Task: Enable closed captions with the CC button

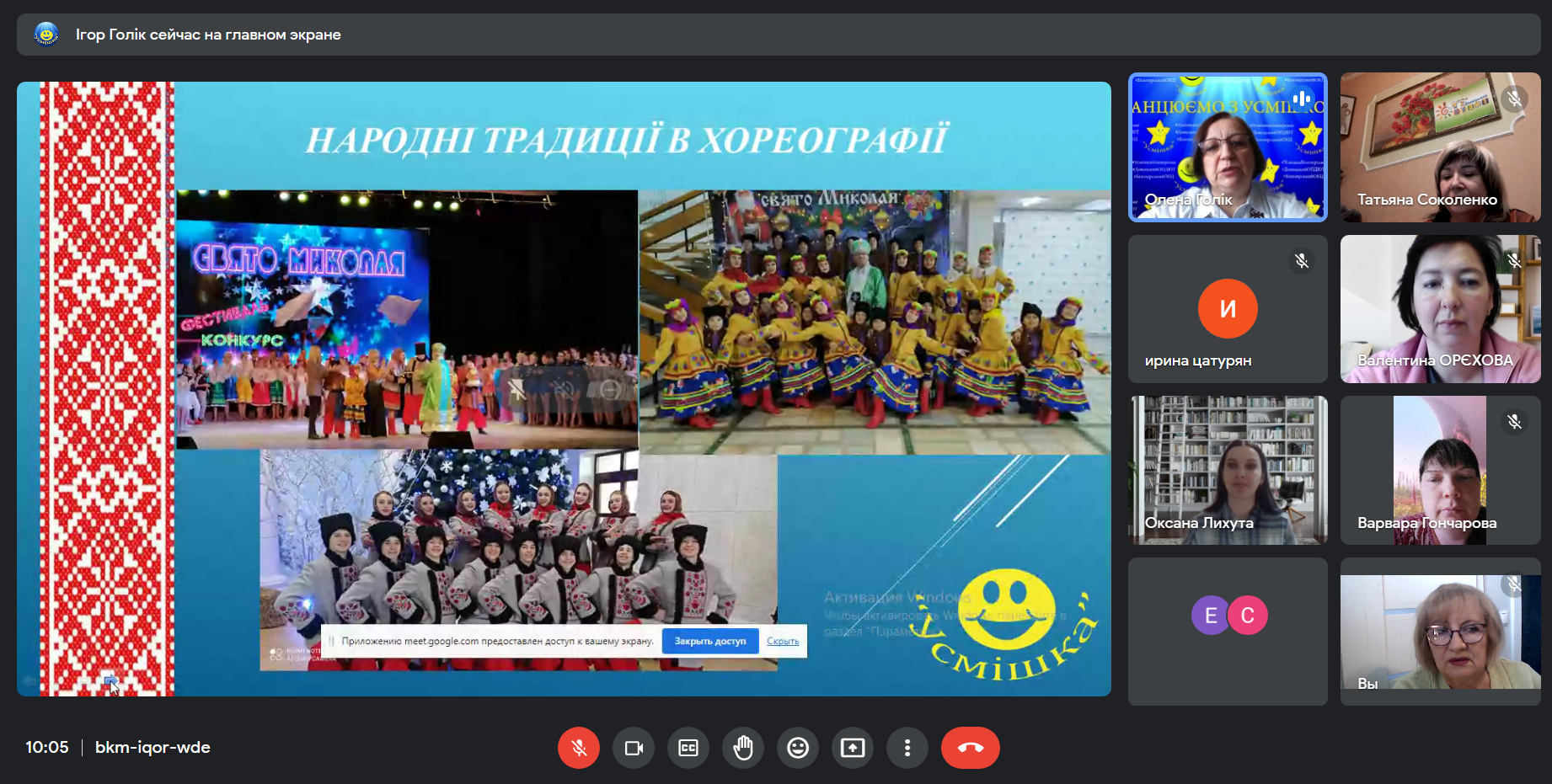Action: tap(688, 748)
